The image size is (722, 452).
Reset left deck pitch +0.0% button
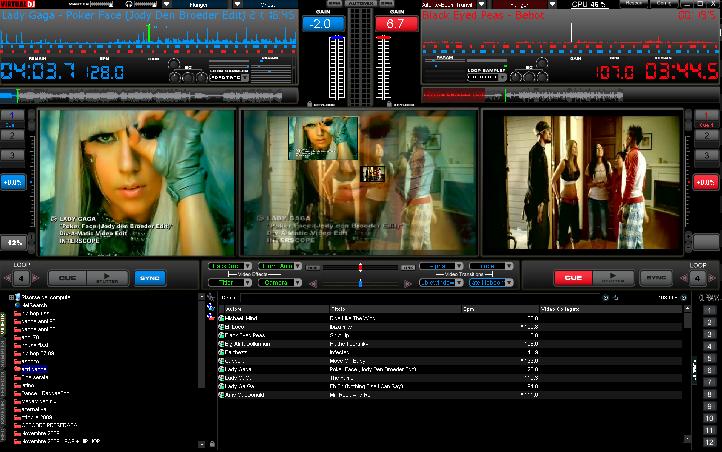13,182
